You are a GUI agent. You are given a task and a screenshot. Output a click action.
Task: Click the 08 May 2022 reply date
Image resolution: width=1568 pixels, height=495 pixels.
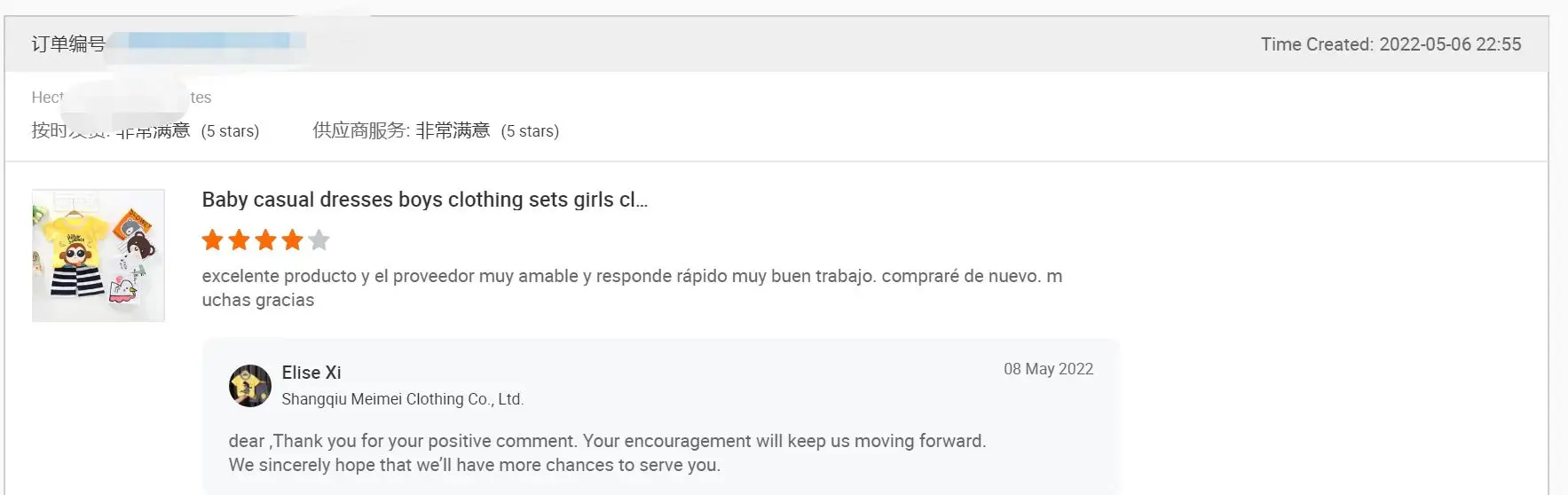point(1048,369)
